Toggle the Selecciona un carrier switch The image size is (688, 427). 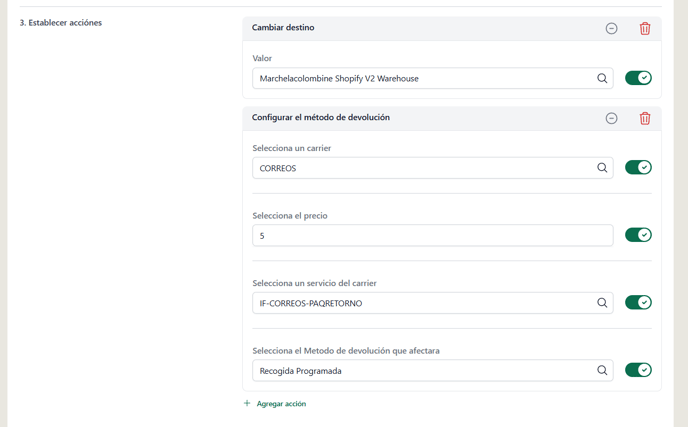pos(638,168)
